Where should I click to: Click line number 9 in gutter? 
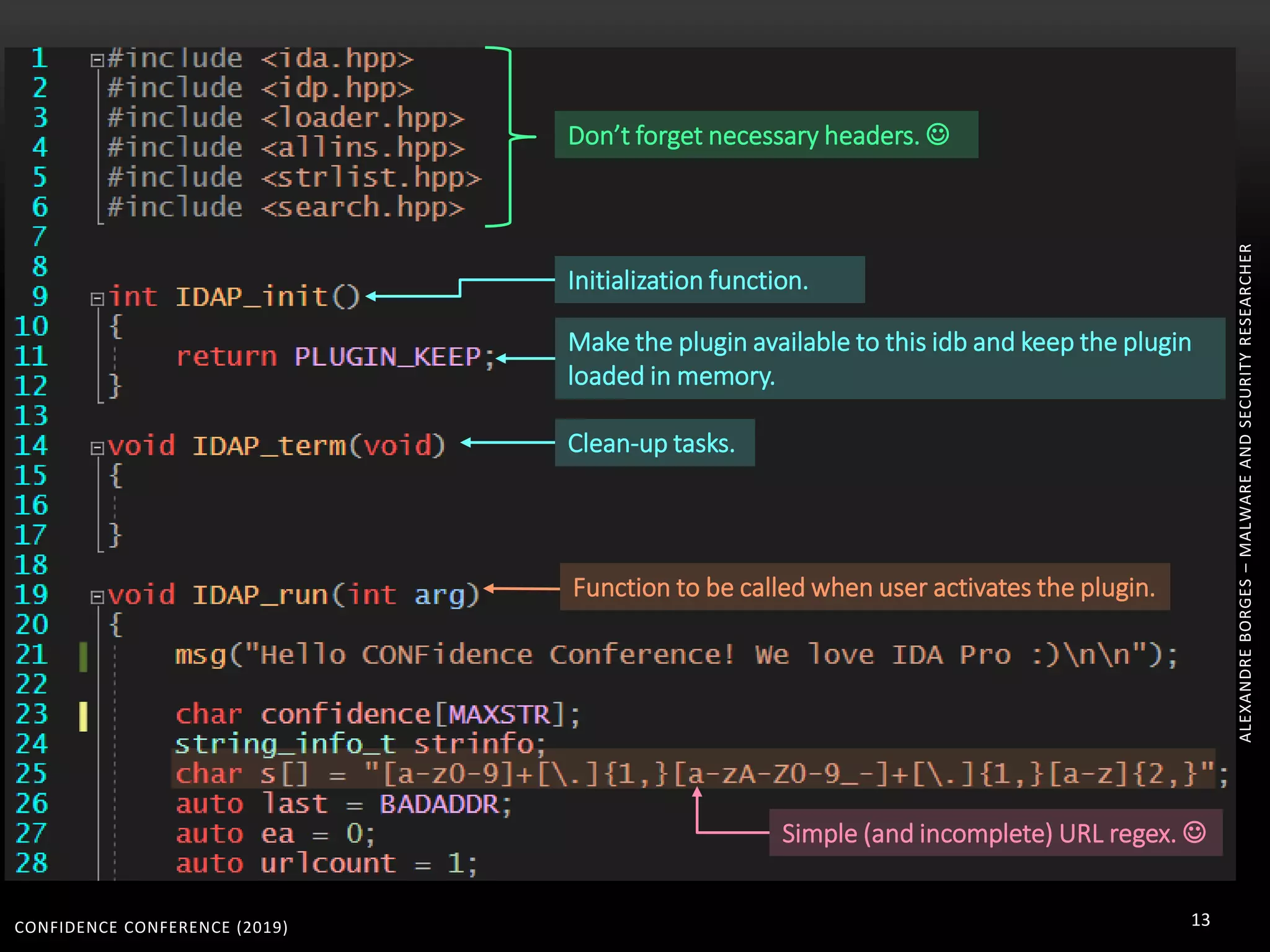click(40, 297)
